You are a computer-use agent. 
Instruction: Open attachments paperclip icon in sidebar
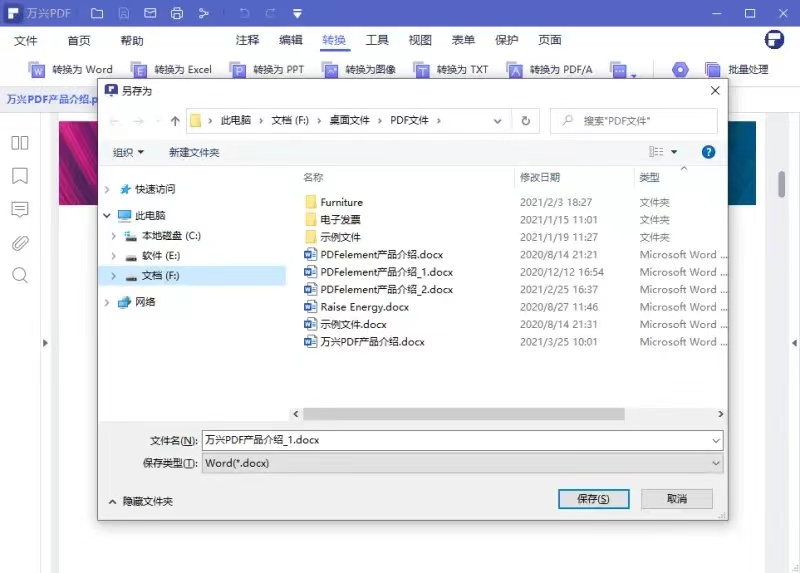coord(20,243)
